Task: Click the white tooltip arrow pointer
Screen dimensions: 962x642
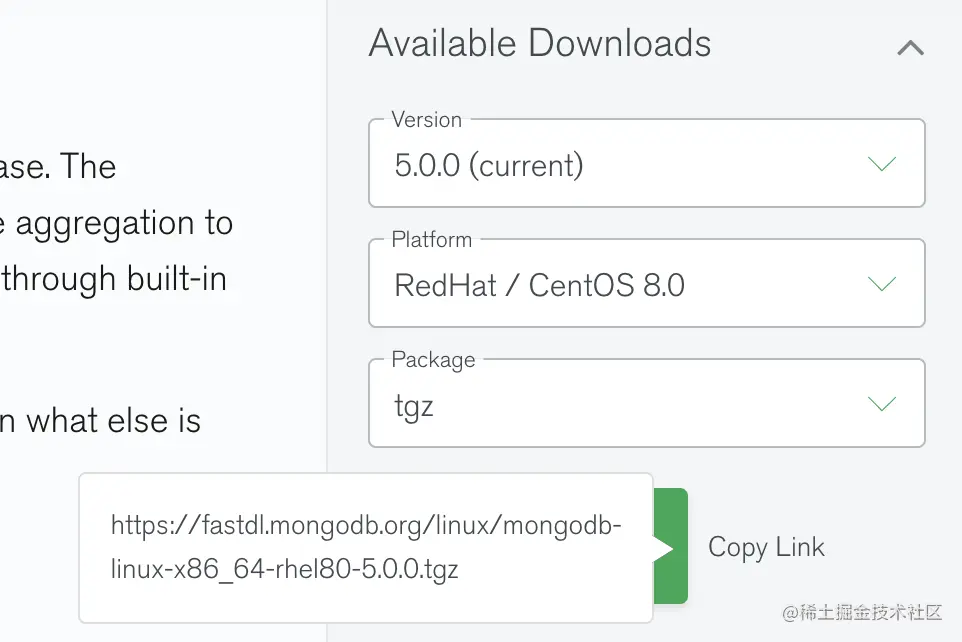Action: [x=663, y=548]
